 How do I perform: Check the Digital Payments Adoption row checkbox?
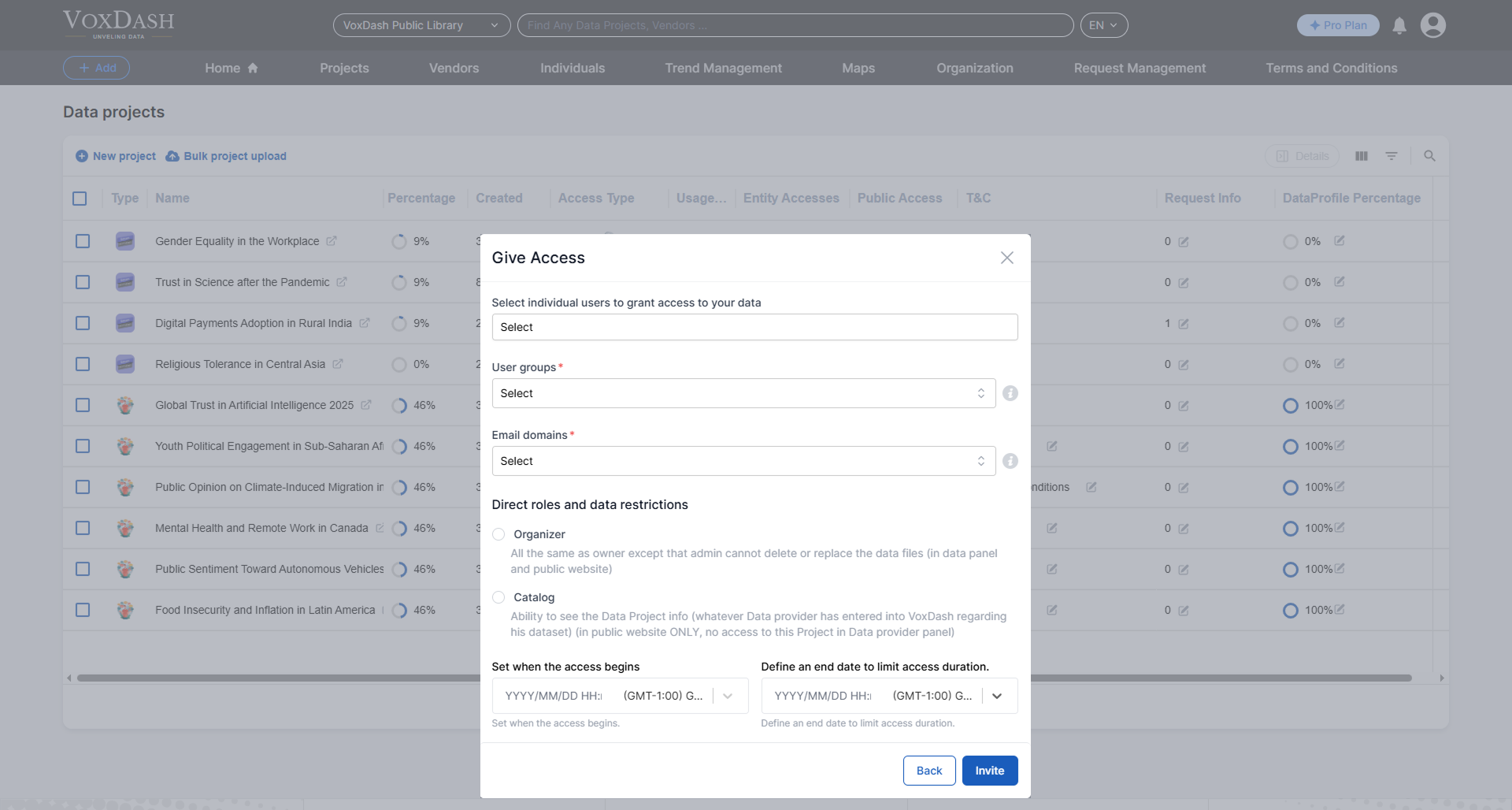point(83,323)
